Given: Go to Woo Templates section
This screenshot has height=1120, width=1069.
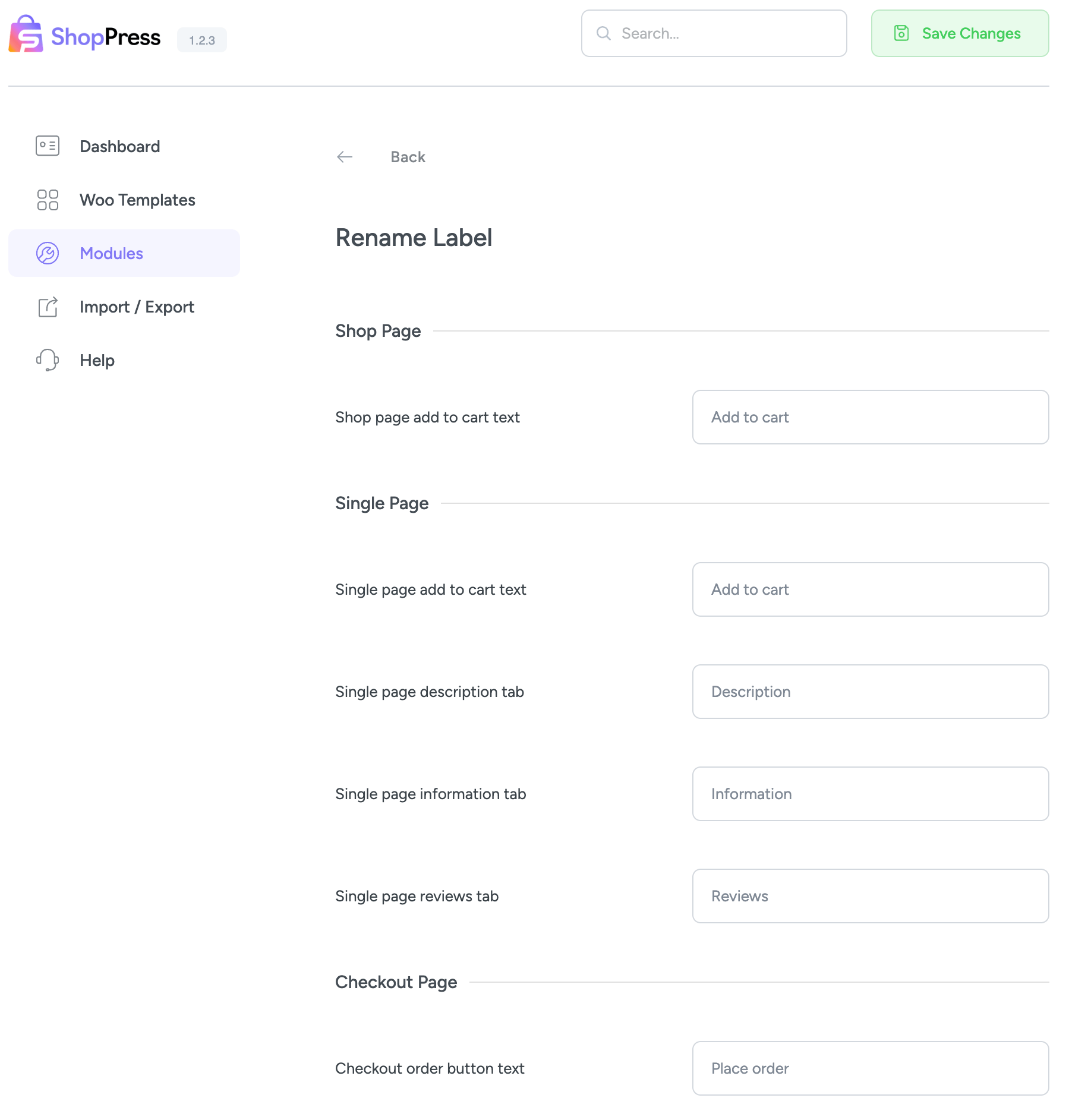Looking at the screenshot, I should tap(137, 200).
